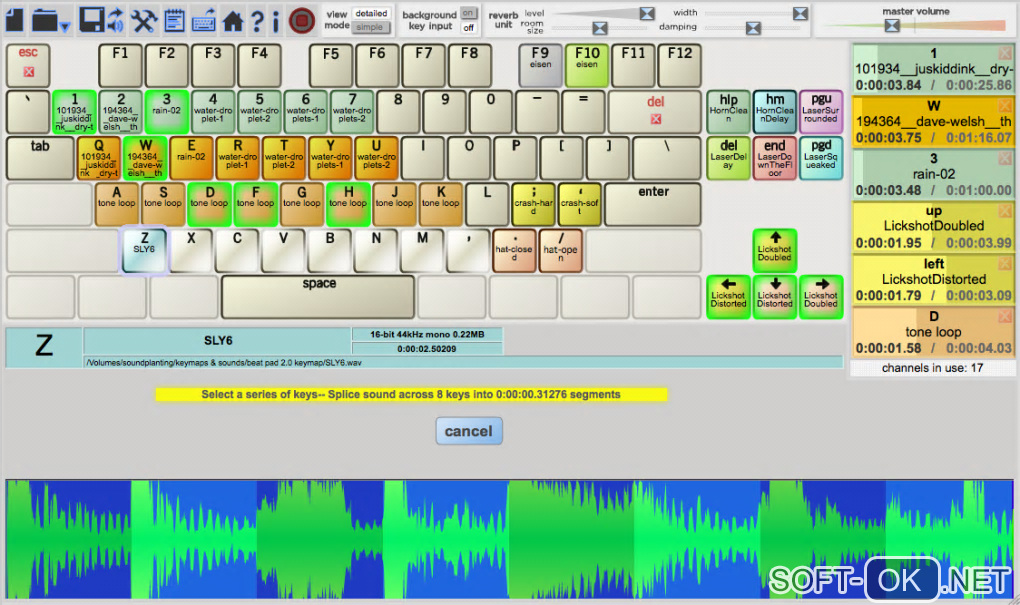
Task: Turn background key input off
Action: (x=468, y=27)
